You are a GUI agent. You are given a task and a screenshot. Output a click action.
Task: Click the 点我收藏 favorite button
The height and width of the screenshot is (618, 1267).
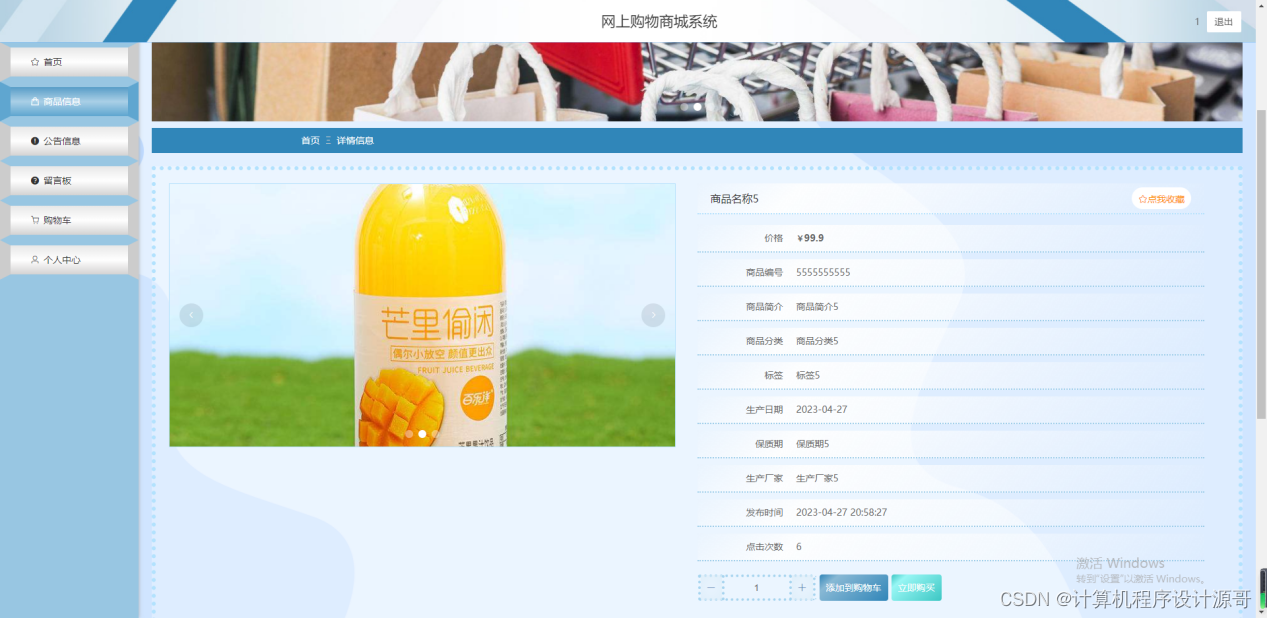point(1161,199)
